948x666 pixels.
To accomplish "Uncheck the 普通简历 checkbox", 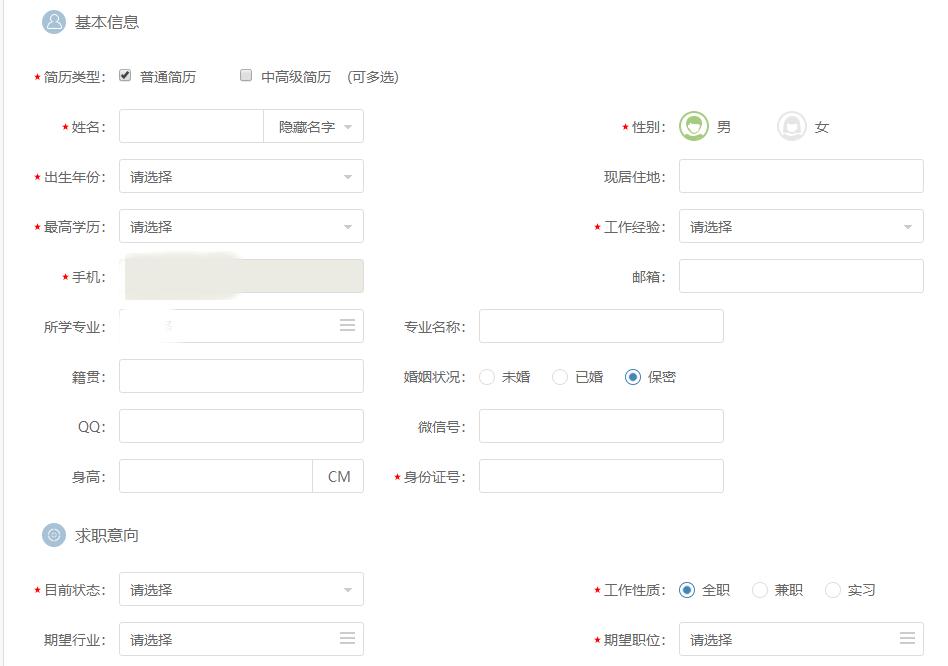I will (x=125, y=75).
